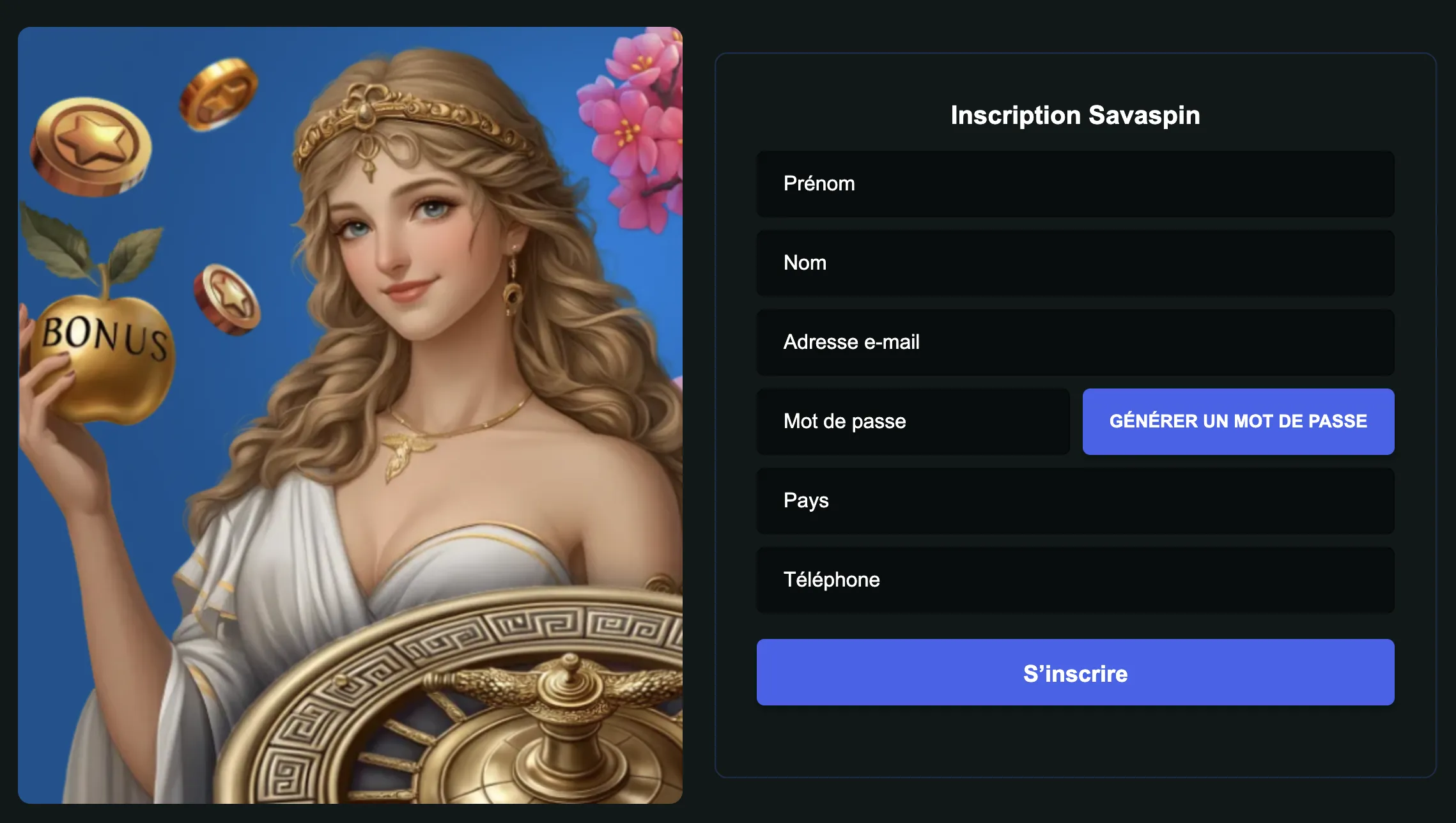Image resolution: width=1456 pixels, height=823 pixels.
Task: Select the Adresse e-mail field
Action: point(1075,342)
